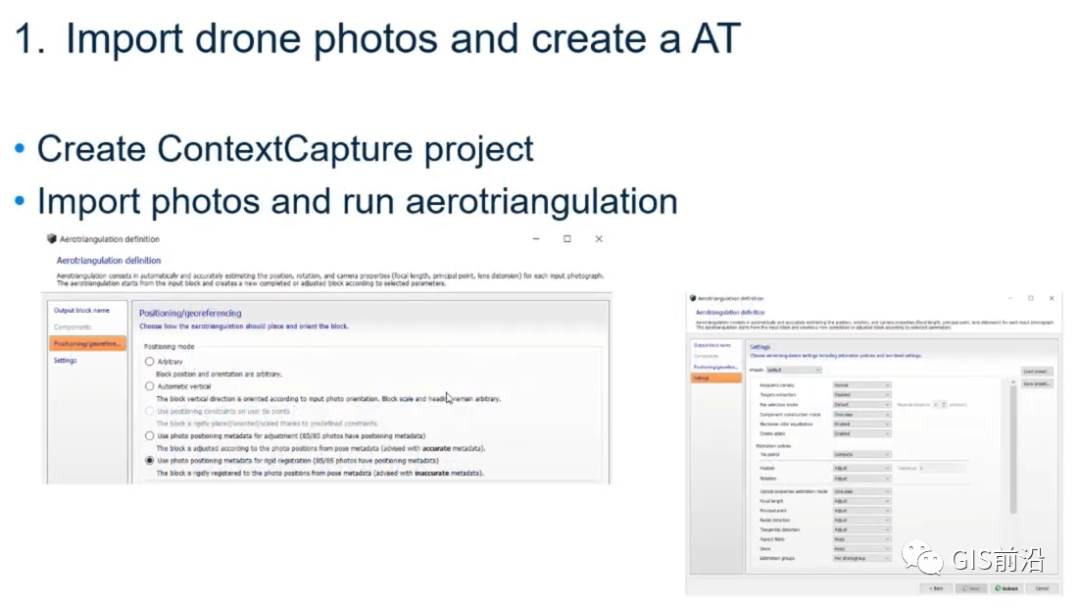Click the Tolerance field beside Position
Viewport: 1080px width, 607px height.
point(943,468)
